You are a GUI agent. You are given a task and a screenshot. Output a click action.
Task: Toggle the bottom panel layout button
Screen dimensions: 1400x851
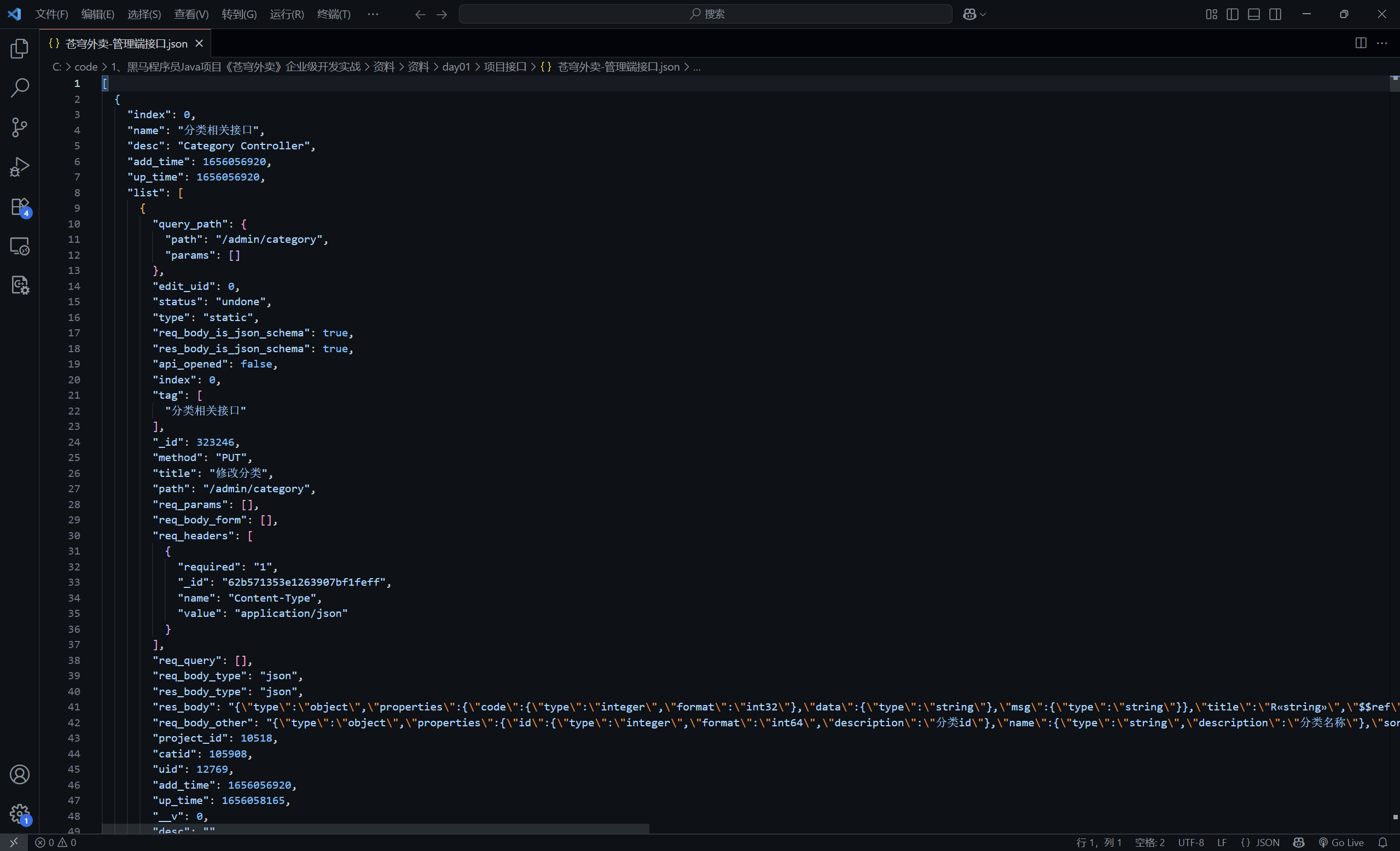coord(1253,14)
